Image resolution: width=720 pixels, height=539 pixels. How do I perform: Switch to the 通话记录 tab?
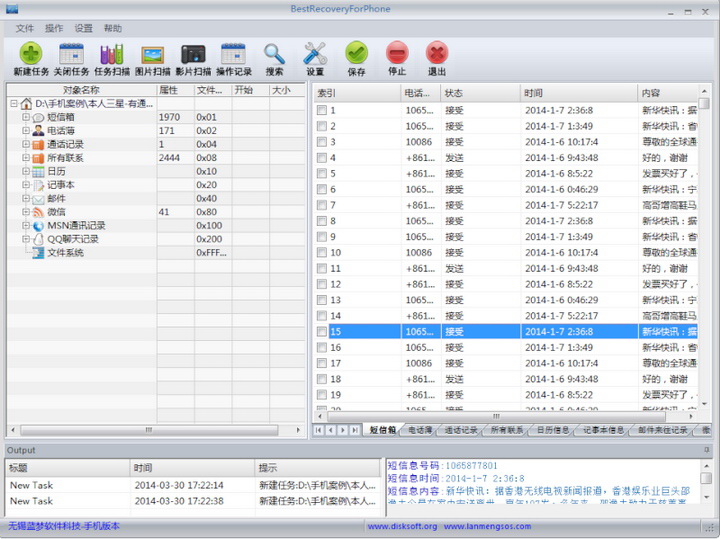coord(461,430)
